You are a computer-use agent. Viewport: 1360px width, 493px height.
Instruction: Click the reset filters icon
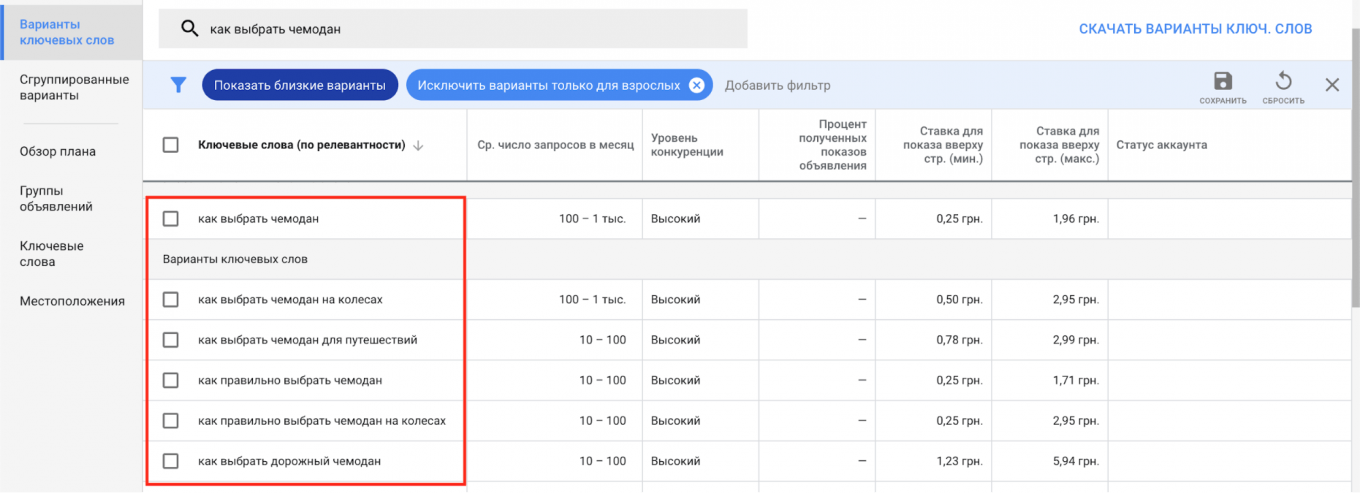1283,82
